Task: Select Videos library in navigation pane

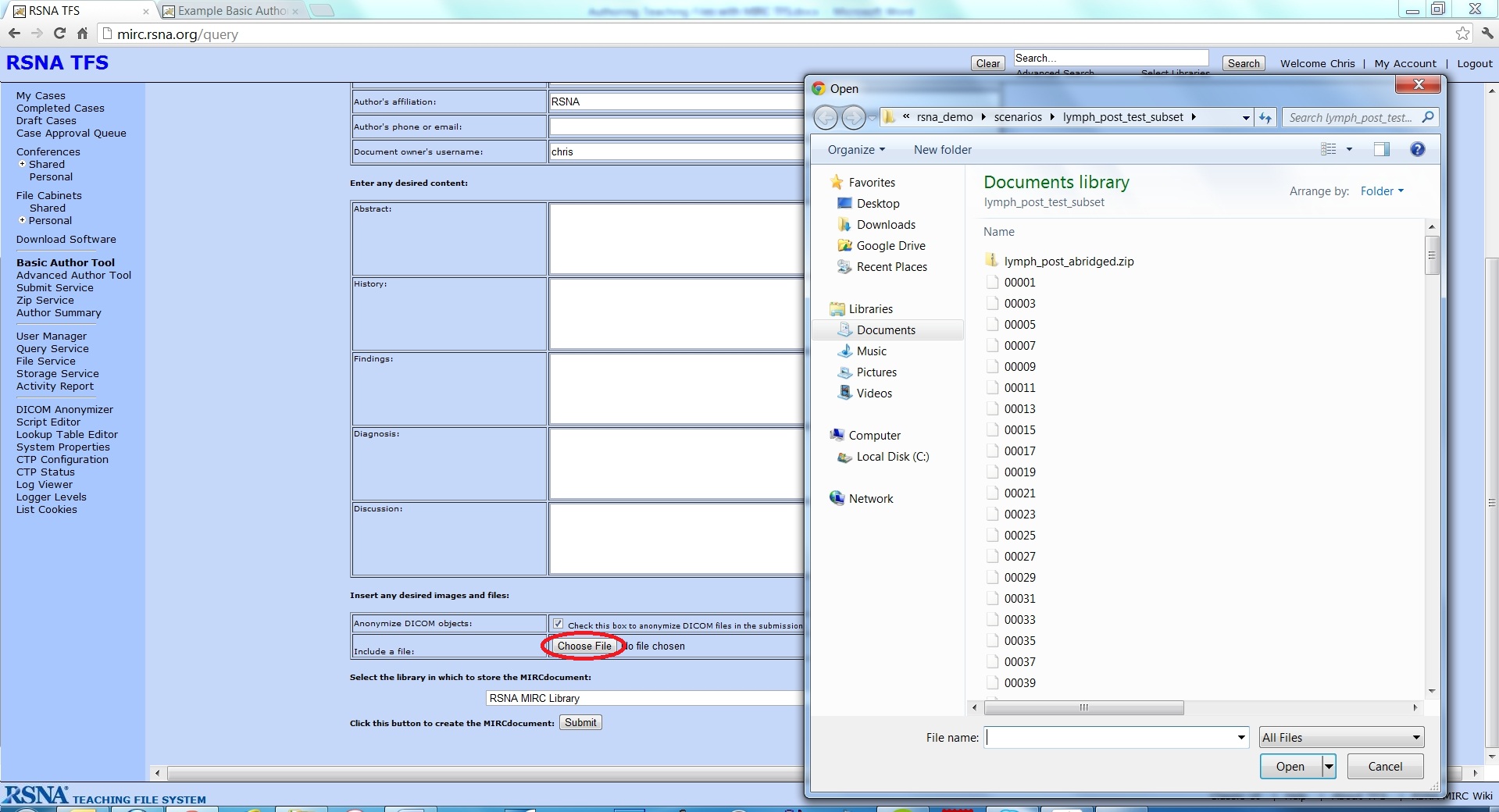Action: point(874,394)
